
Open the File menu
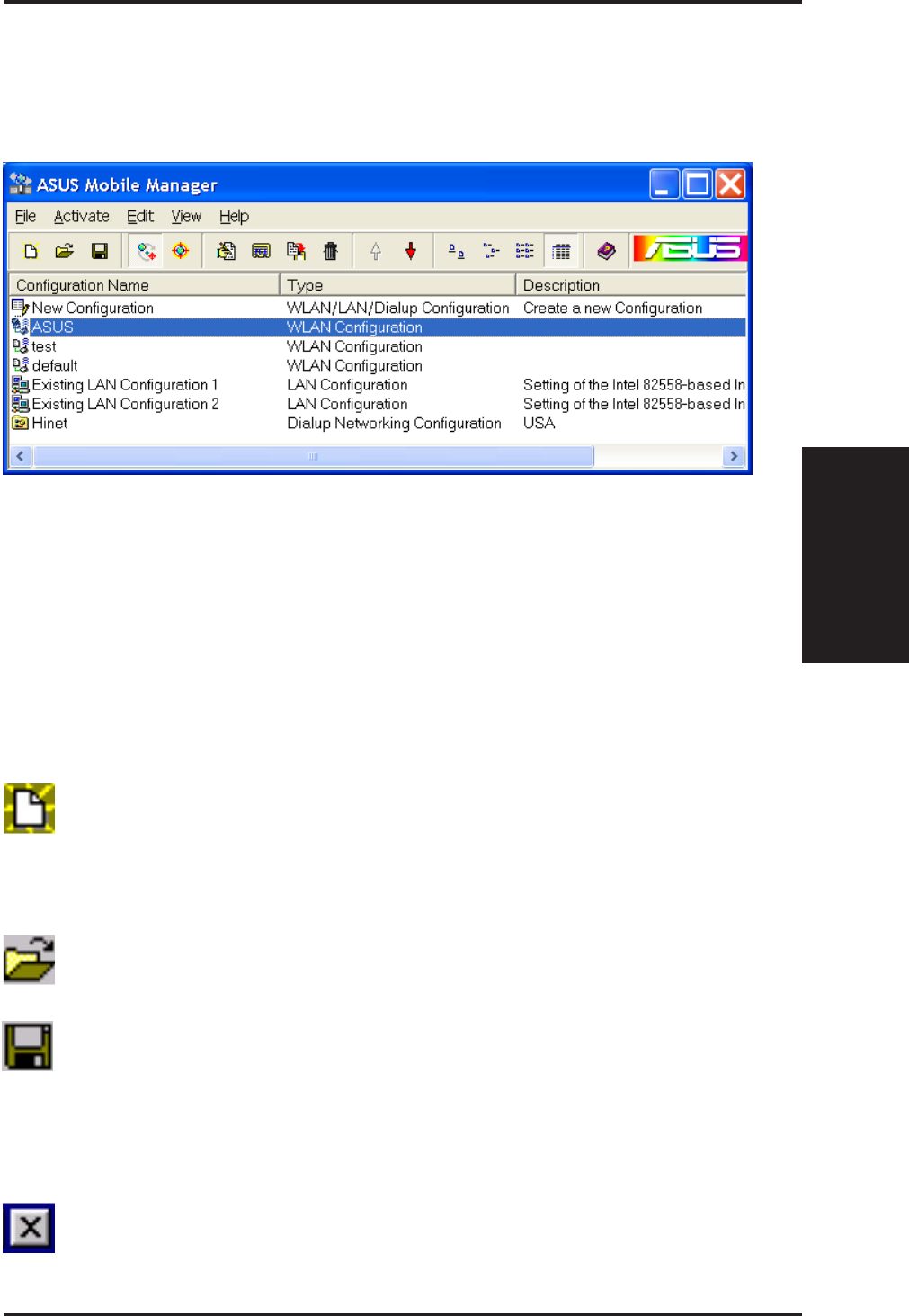pos(25,216)
